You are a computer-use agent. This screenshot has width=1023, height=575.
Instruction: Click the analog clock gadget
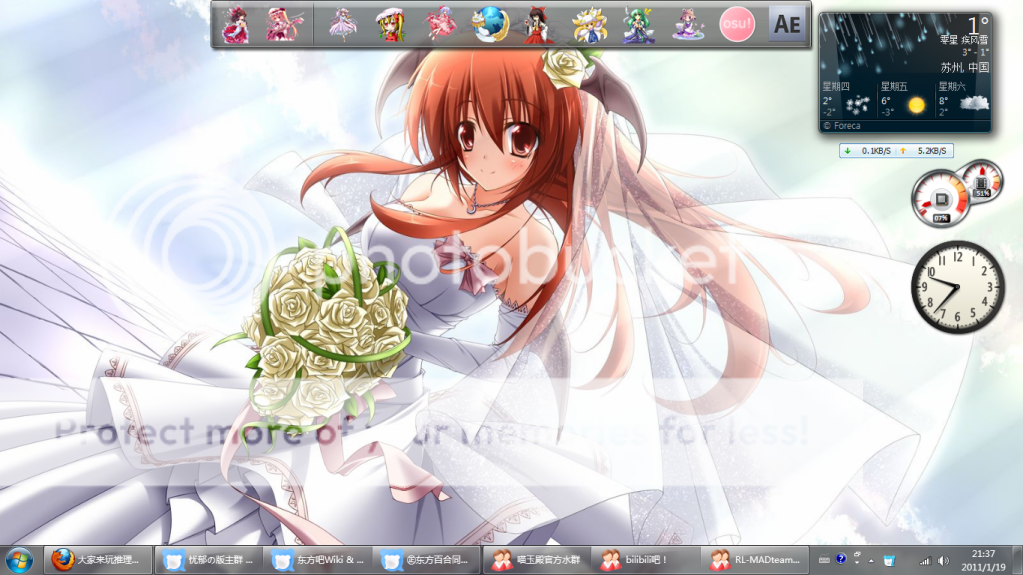point(957,286)
